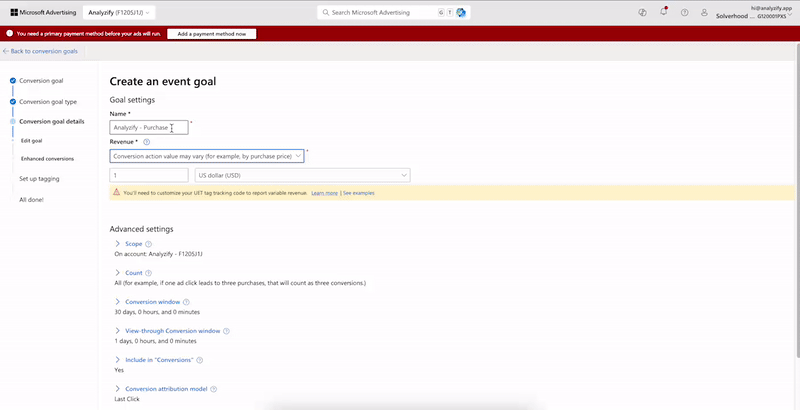Open the Conversion window help icon
This screenshot has height=410, width=800.
coord(186,302)
